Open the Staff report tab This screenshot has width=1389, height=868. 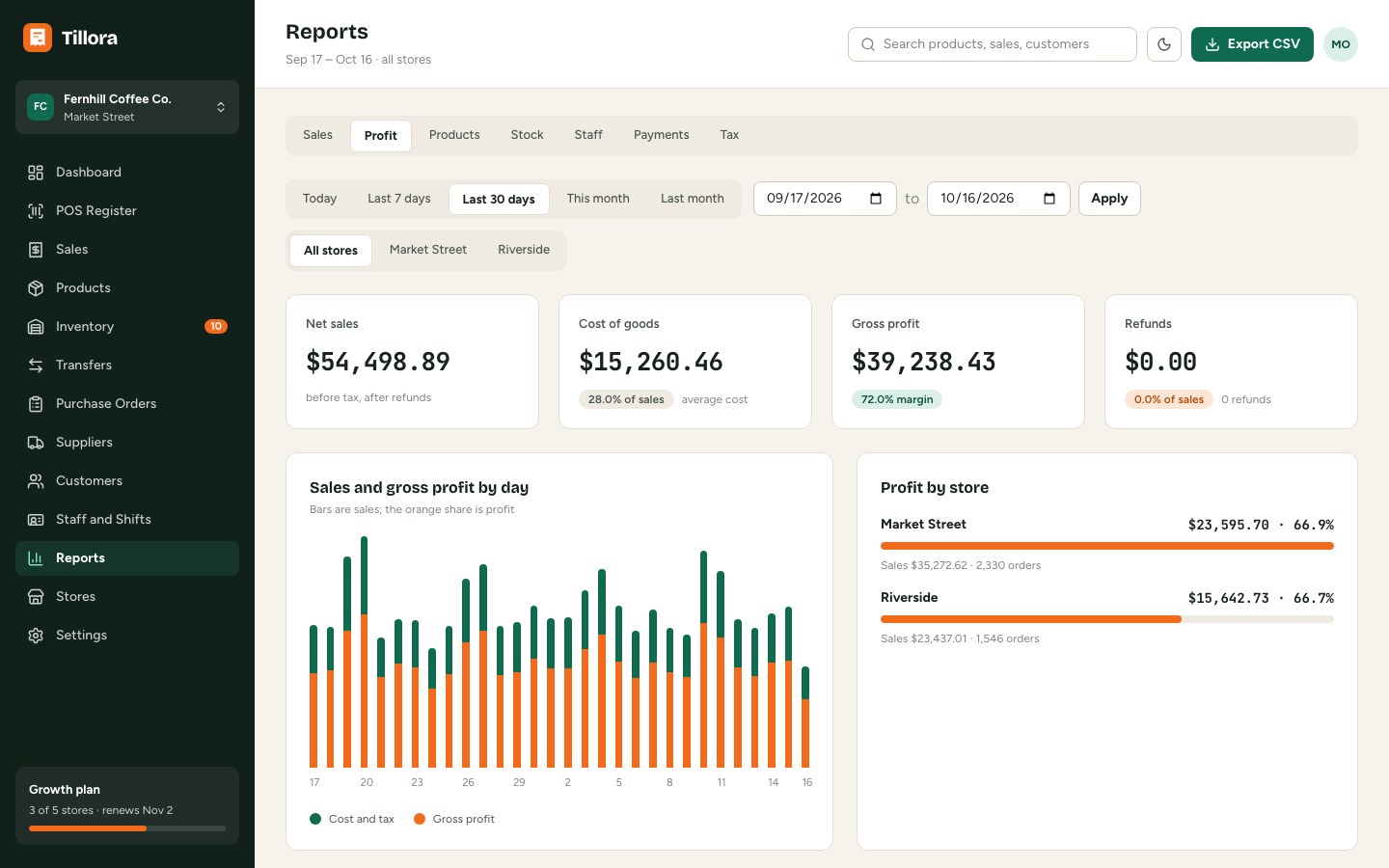(588, 135)
